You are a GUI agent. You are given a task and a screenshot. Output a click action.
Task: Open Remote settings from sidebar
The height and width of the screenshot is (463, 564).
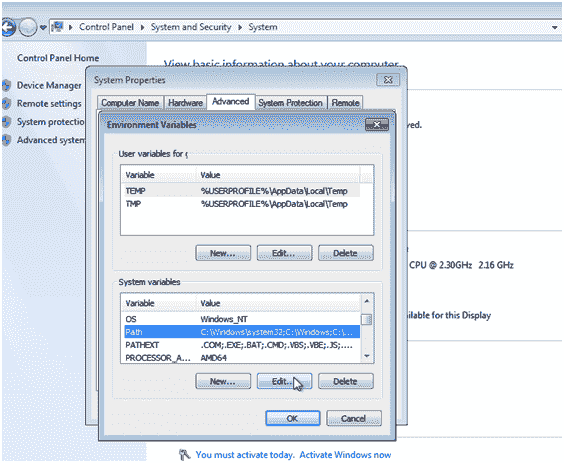pos(49,104)
